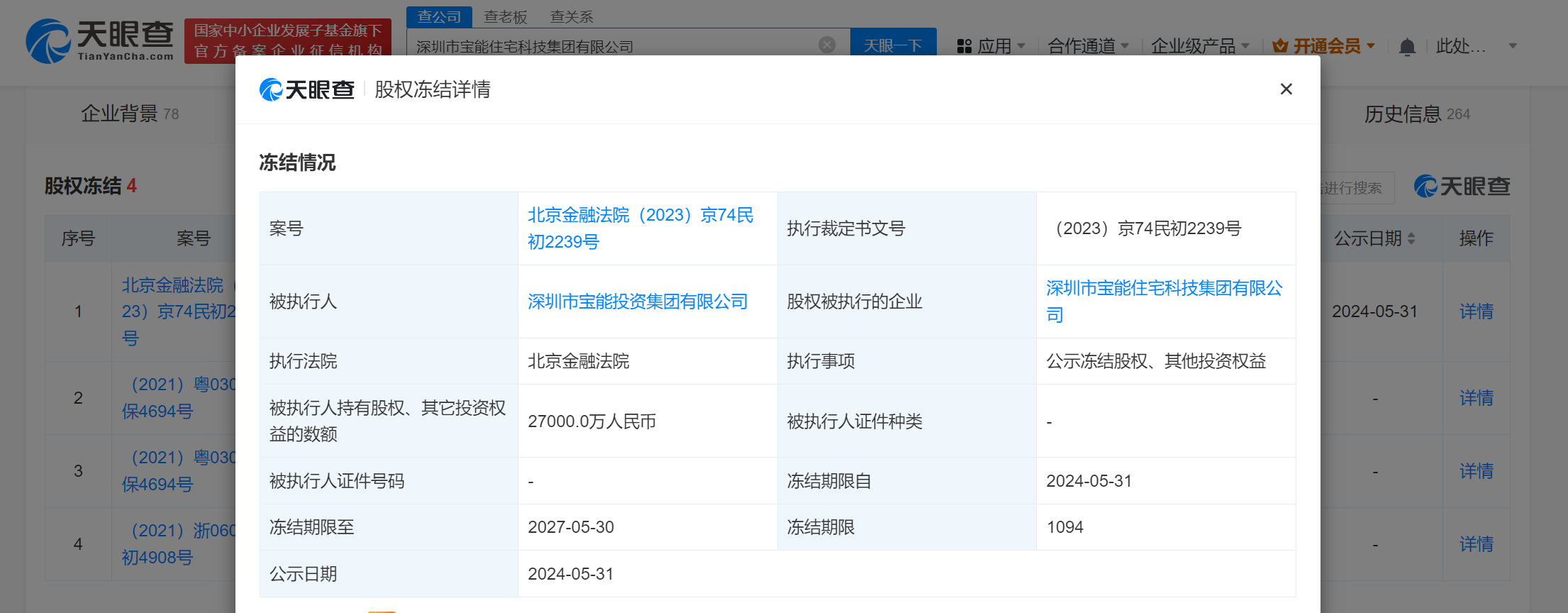Switch to the 查公司 tab

[x=439, y=16]
